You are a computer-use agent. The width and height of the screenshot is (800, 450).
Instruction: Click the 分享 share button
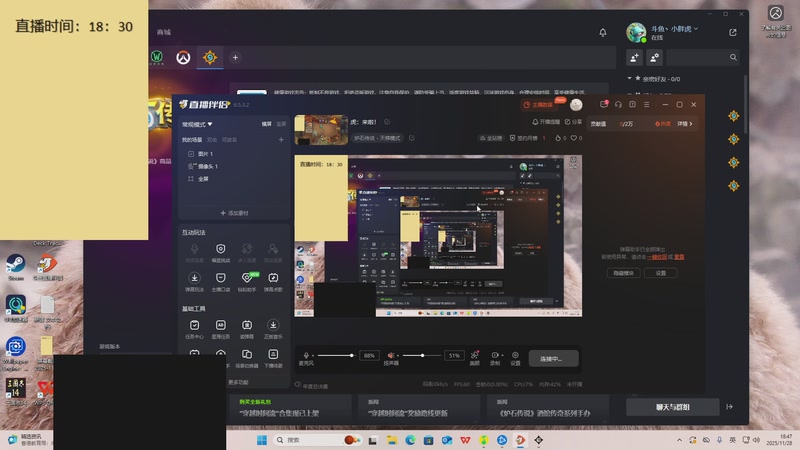[573, 122]
